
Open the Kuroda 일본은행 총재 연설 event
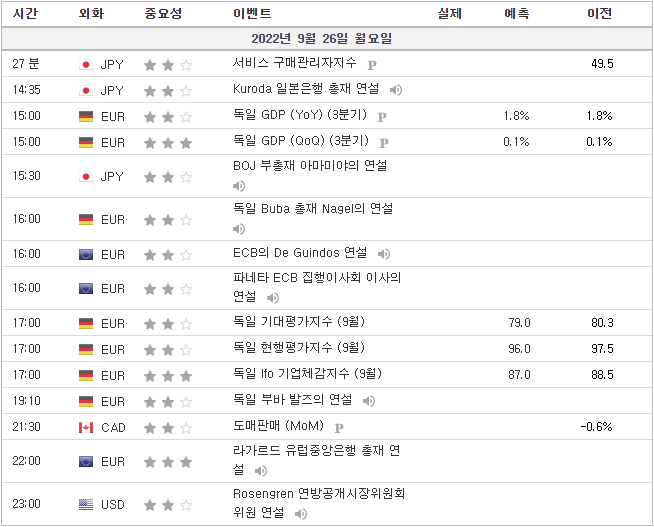pos(306,89)
